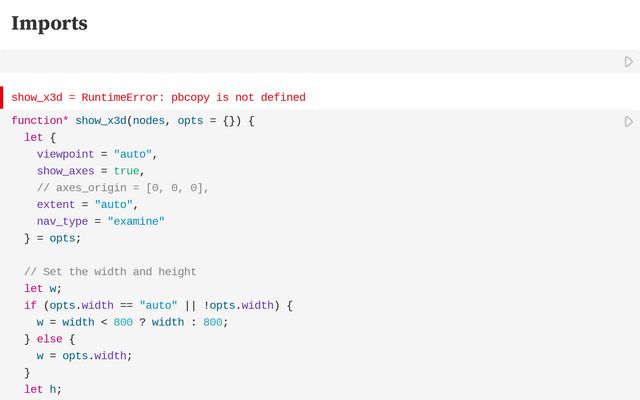Image resolution: width=640 pixels, height=400 pixels.
Task: Place cursor on viewpoint variable
Action: [65, 154]
